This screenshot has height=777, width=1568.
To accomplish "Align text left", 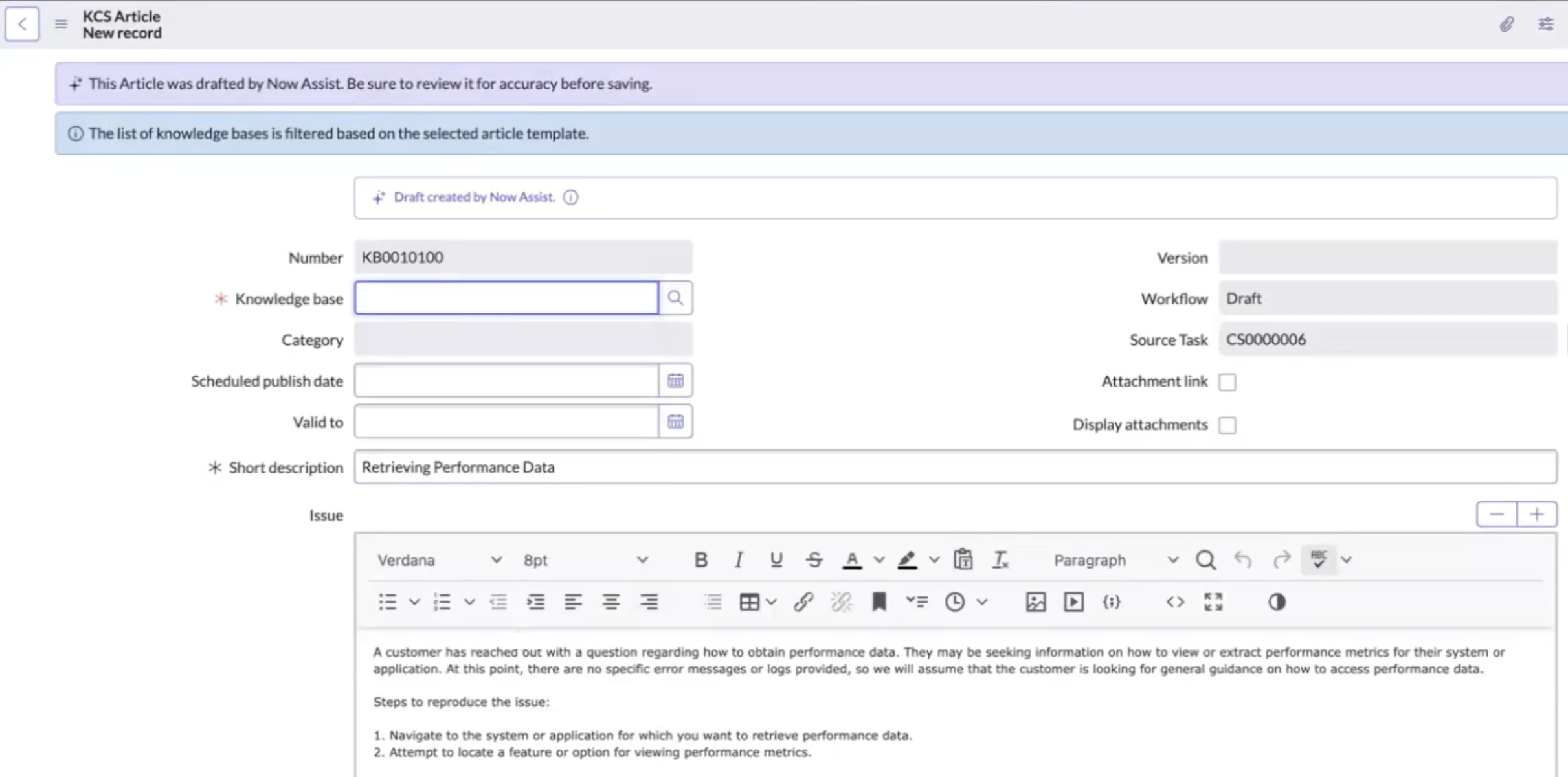I will tap(573, 602).
